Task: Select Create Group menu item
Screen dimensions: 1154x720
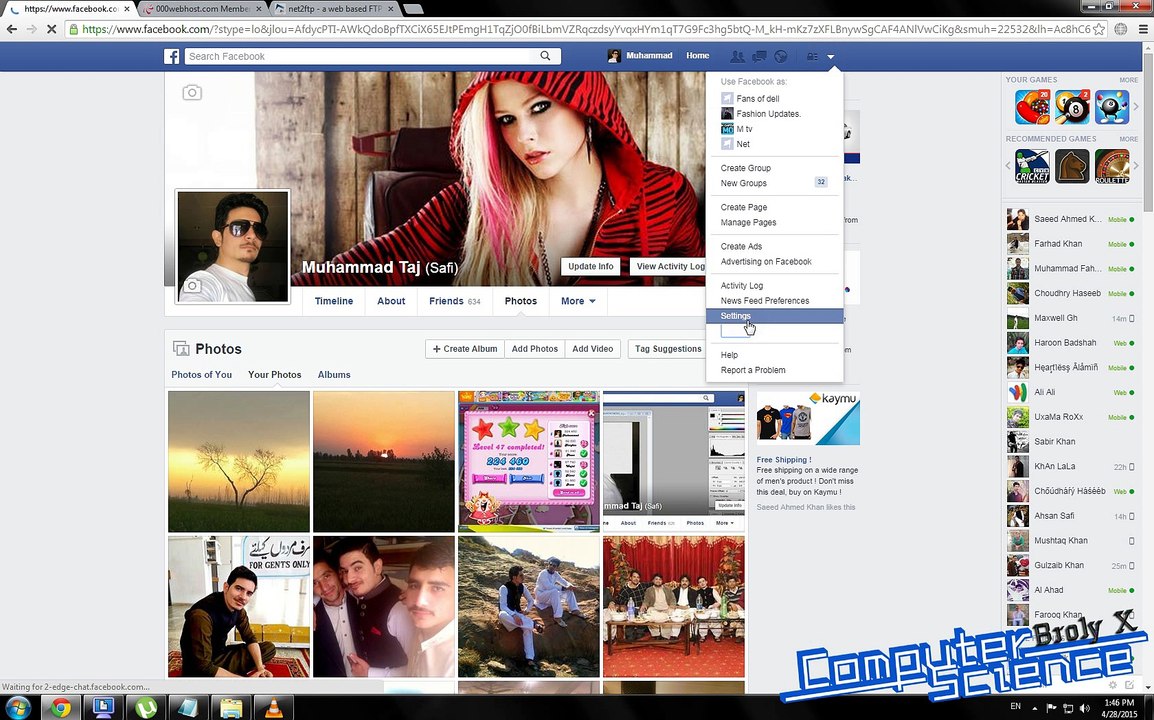Action: (746, 168)
